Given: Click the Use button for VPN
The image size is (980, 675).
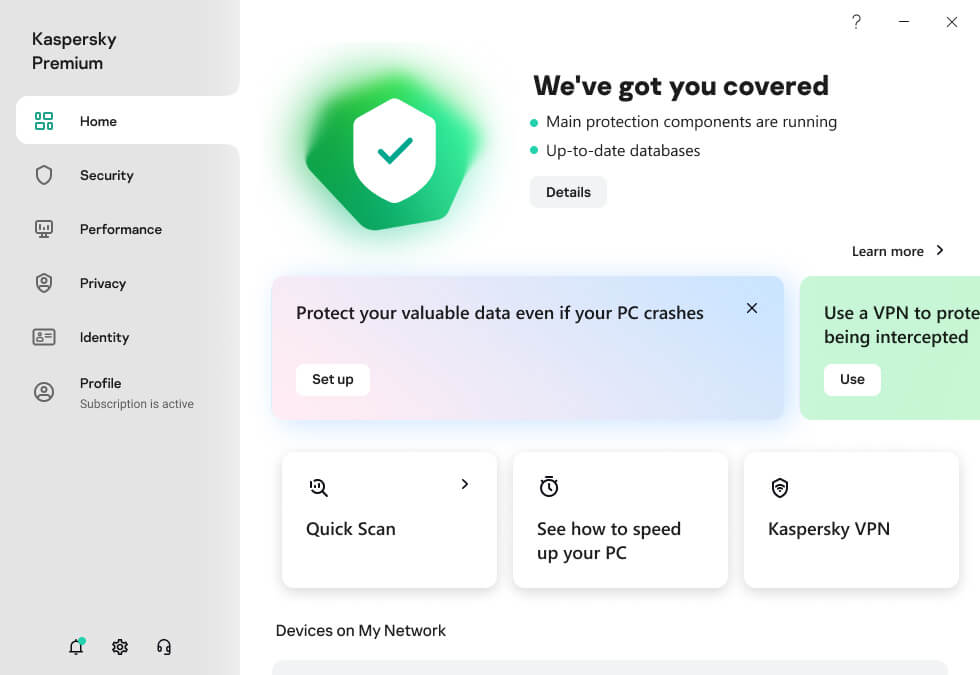Looking at the screenshot, I should tap(852, 379).
